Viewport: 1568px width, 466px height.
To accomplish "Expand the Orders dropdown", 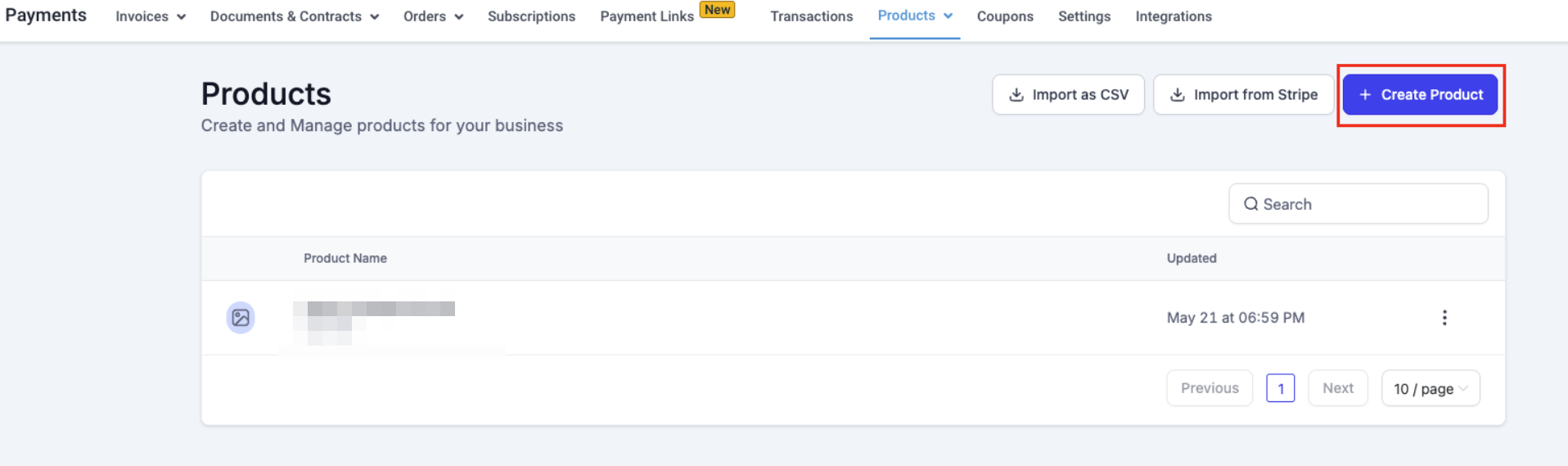I will coord(434,16).
